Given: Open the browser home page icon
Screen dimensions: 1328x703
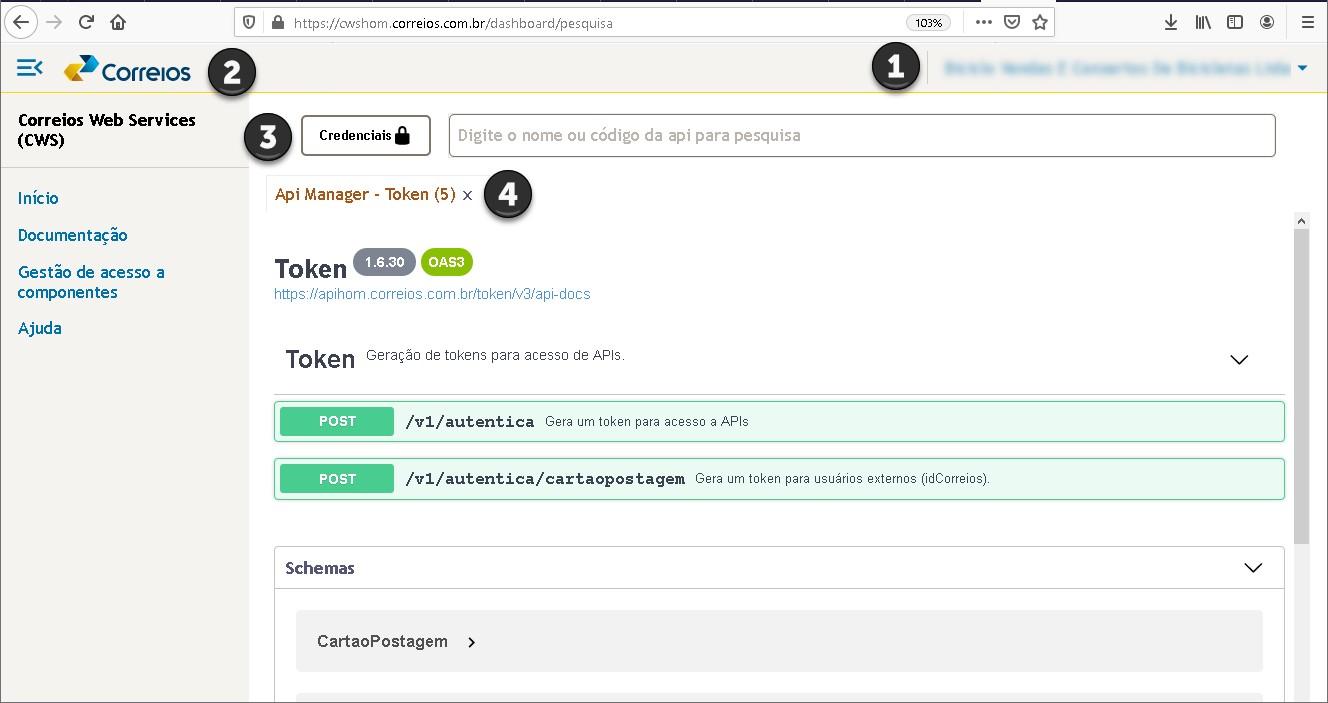Looking at the screenshot, I should coord(118,22).
